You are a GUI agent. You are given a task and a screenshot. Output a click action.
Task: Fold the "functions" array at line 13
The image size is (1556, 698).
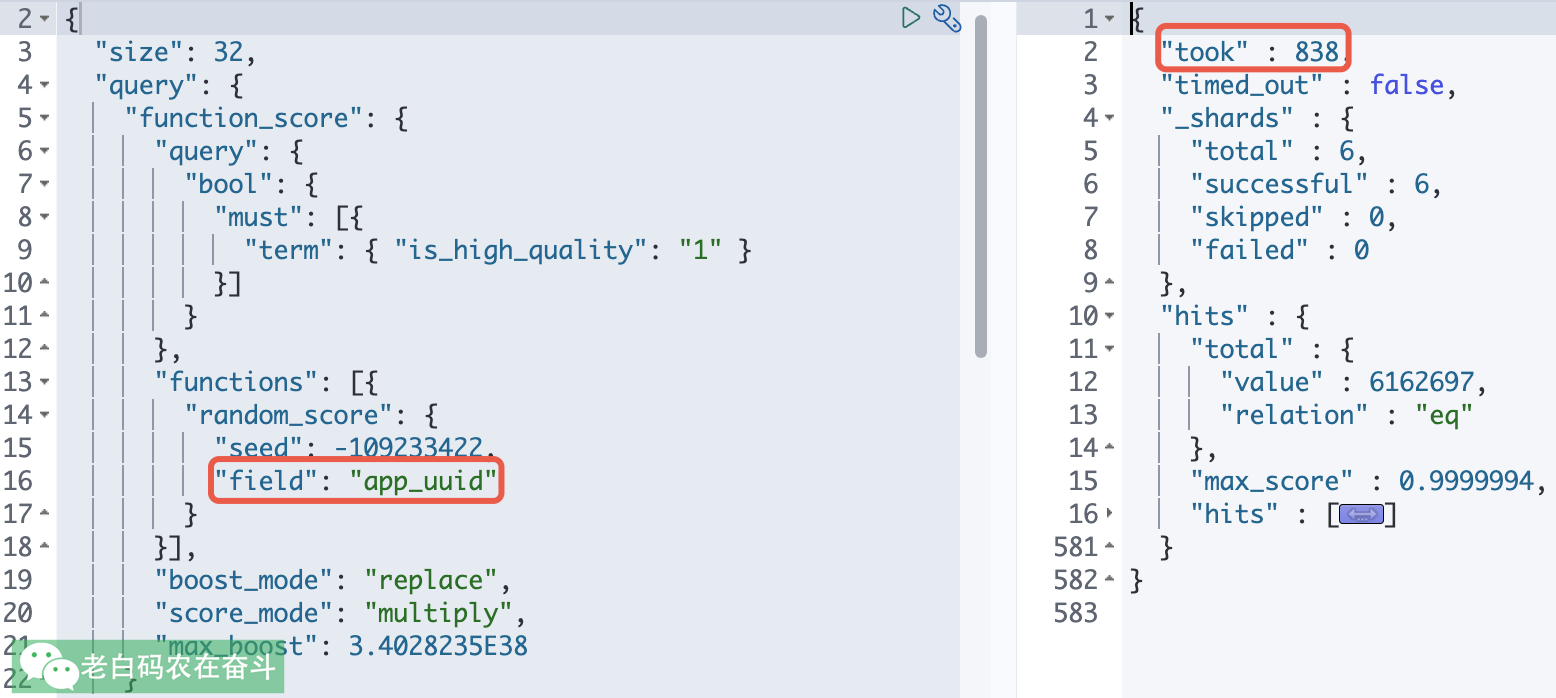point(44,383)
